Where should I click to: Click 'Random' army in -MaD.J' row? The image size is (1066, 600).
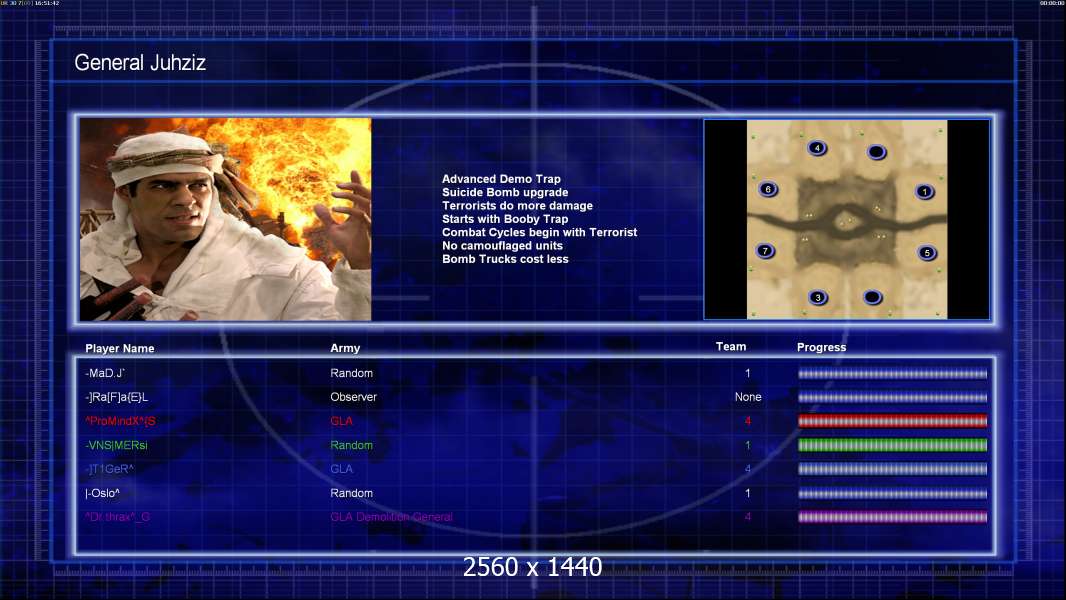pos(351,373)
